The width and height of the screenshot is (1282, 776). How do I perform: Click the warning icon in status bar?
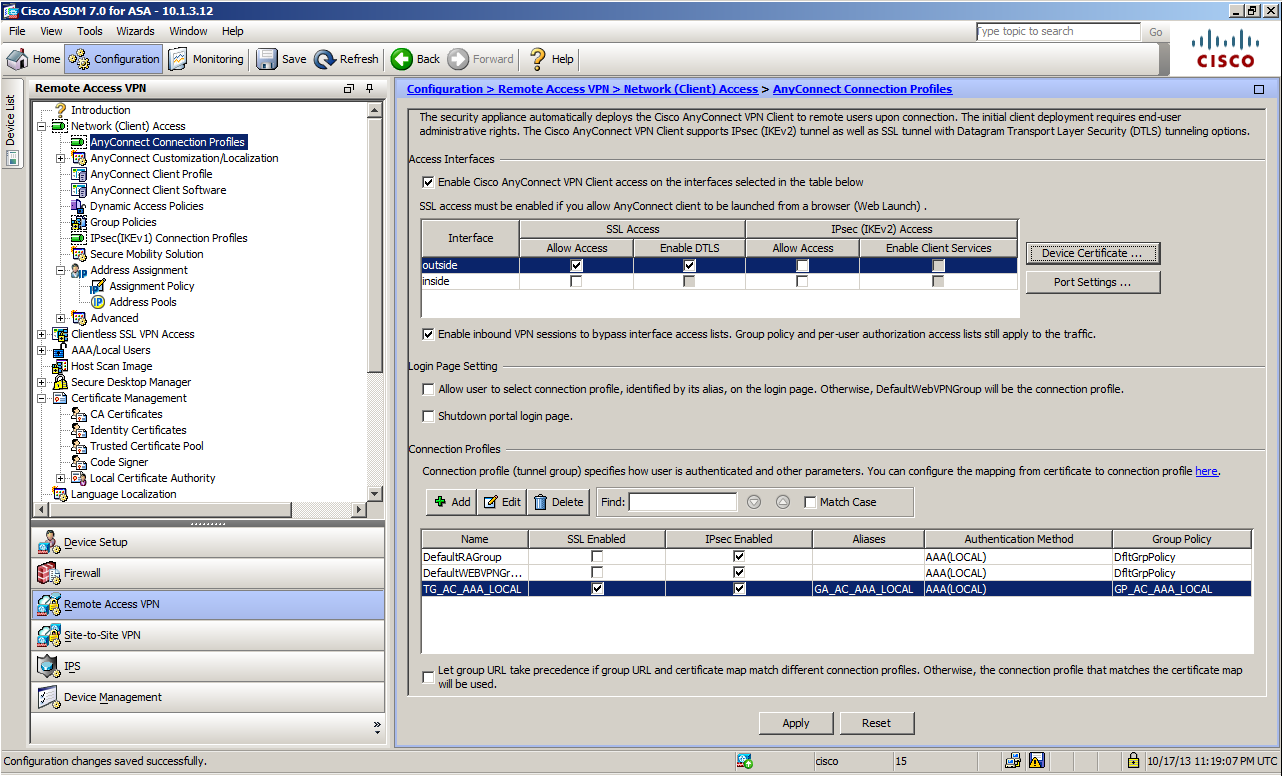[1037, 761]
